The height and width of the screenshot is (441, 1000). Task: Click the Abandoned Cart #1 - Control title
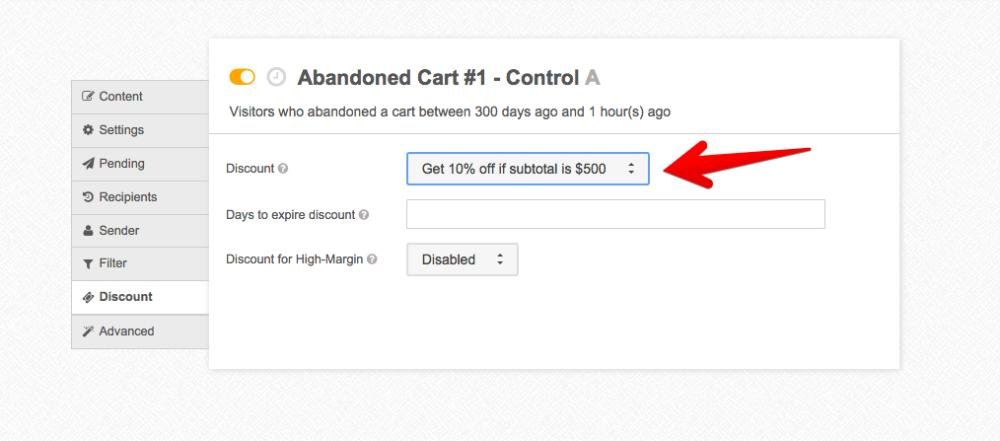pyautogui.click(x=438, y=78)
